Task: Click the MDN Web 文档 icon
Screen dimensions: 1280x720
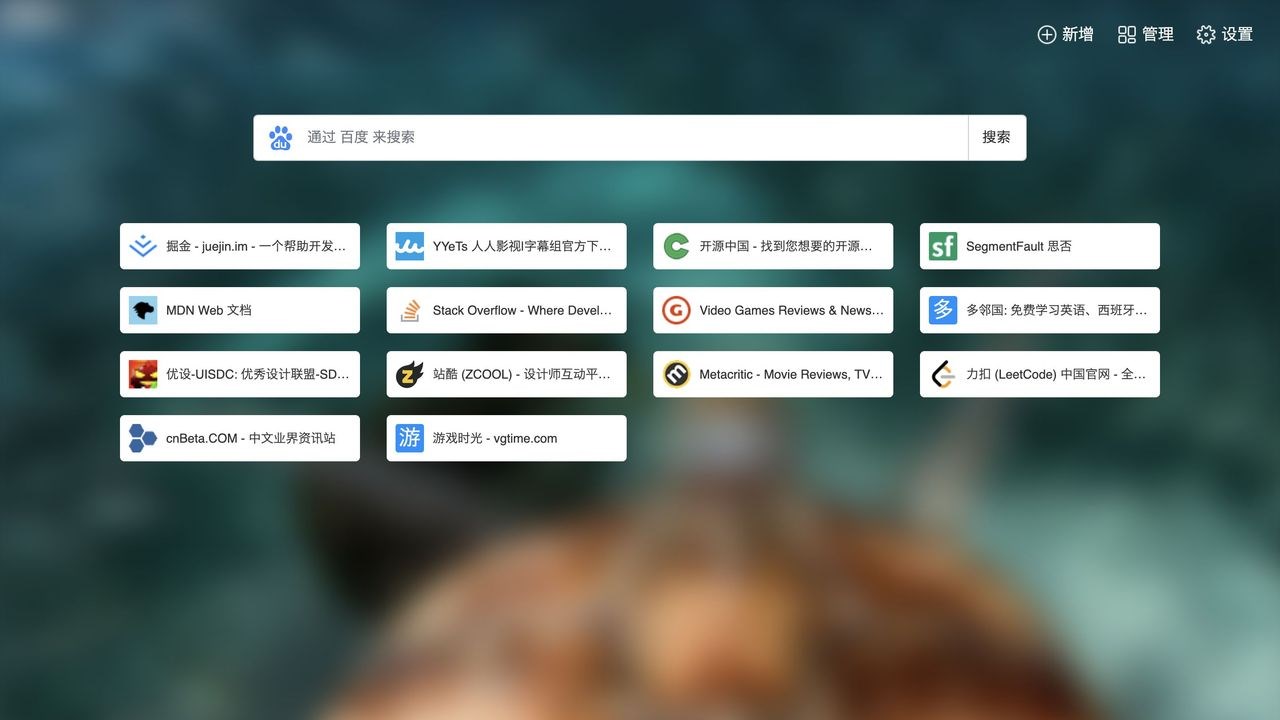Action: point(143,310)
